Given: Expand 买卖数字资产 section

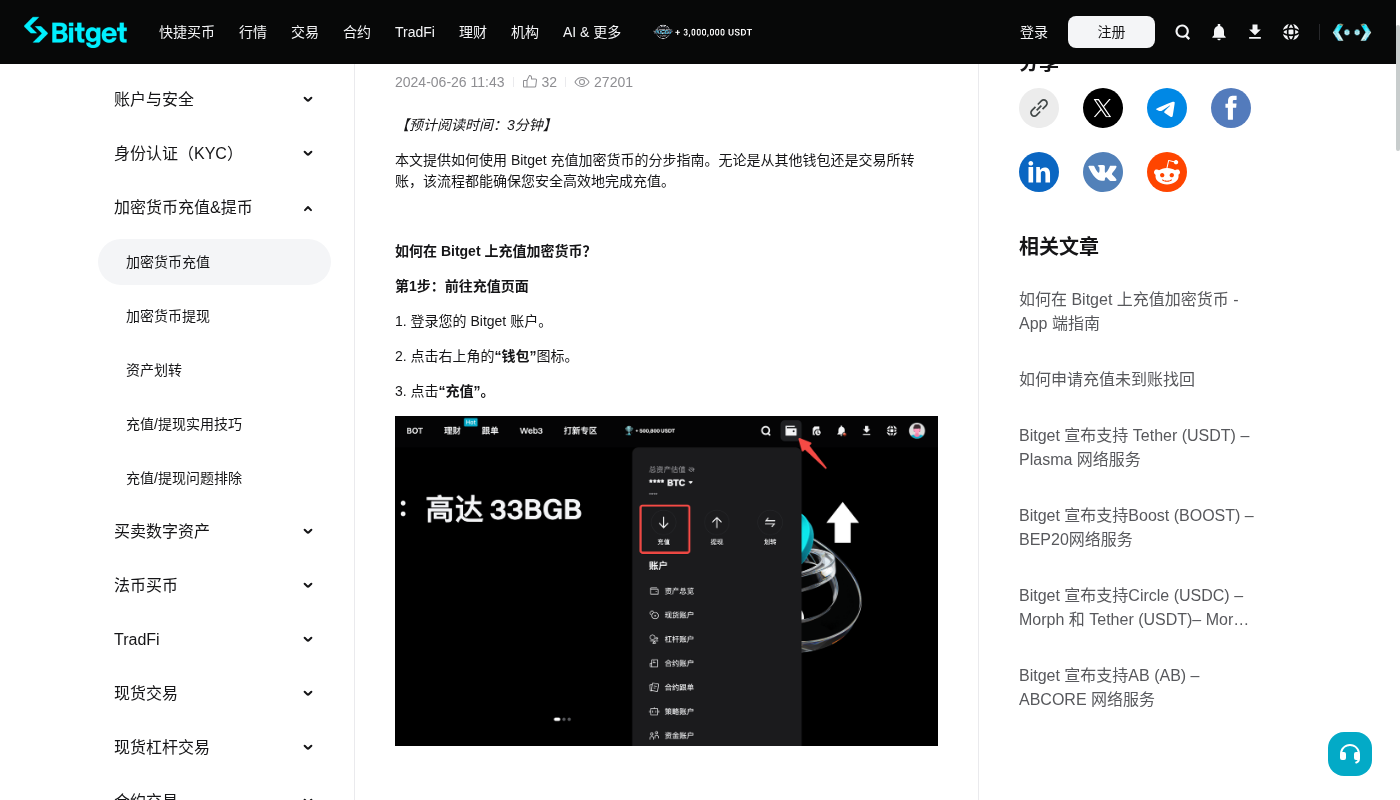Looking at the screenshot, I should (x=214, y=531).
